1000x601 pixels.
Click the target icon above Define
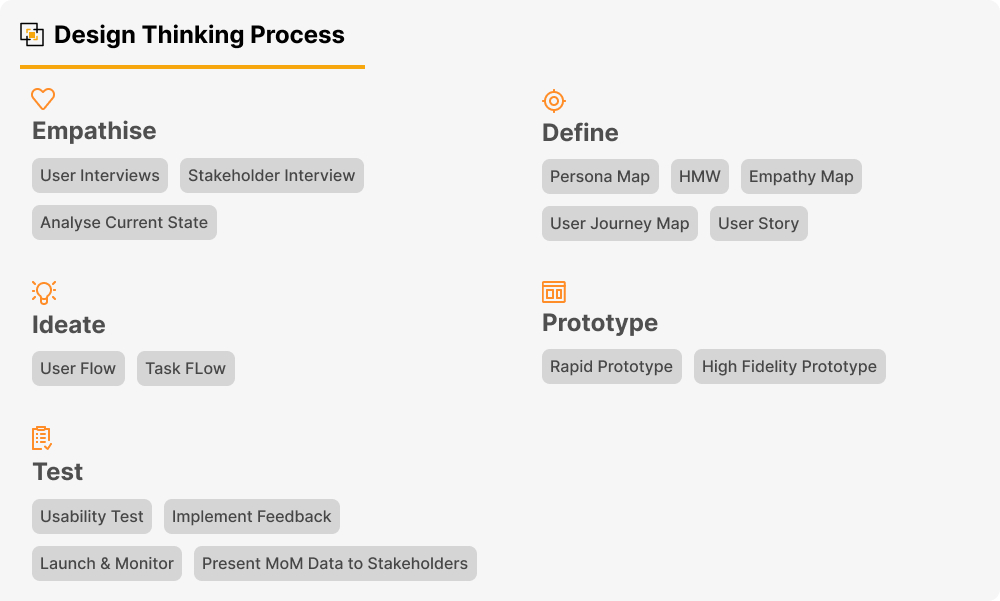point(554,101)
